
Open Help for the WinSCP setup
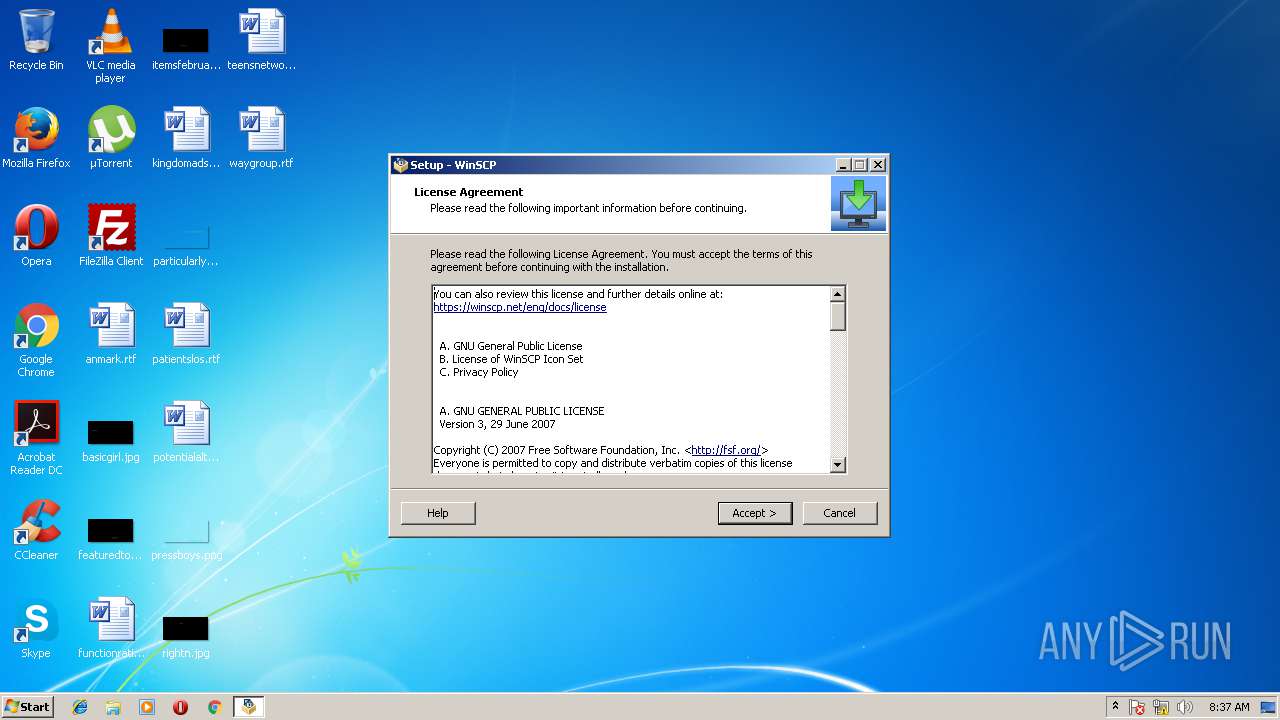point(438,513)
